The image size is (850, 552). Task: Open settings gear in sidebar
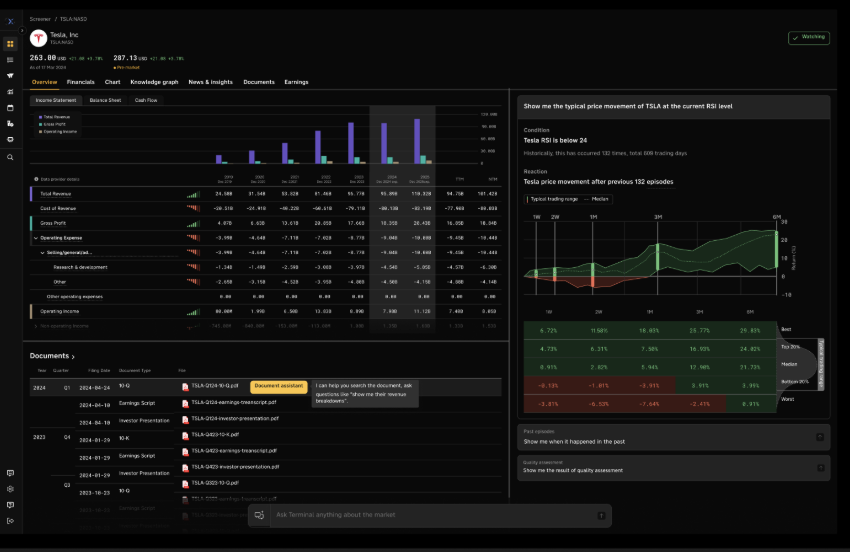10,489
